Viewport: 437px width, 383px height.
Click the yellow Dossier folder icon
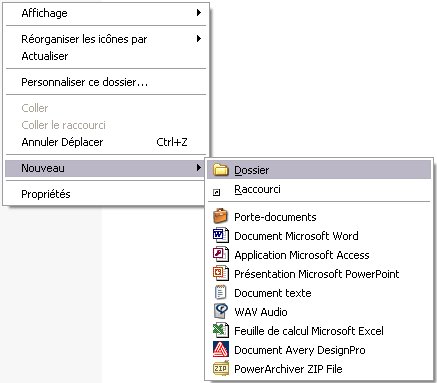point(220,170)
